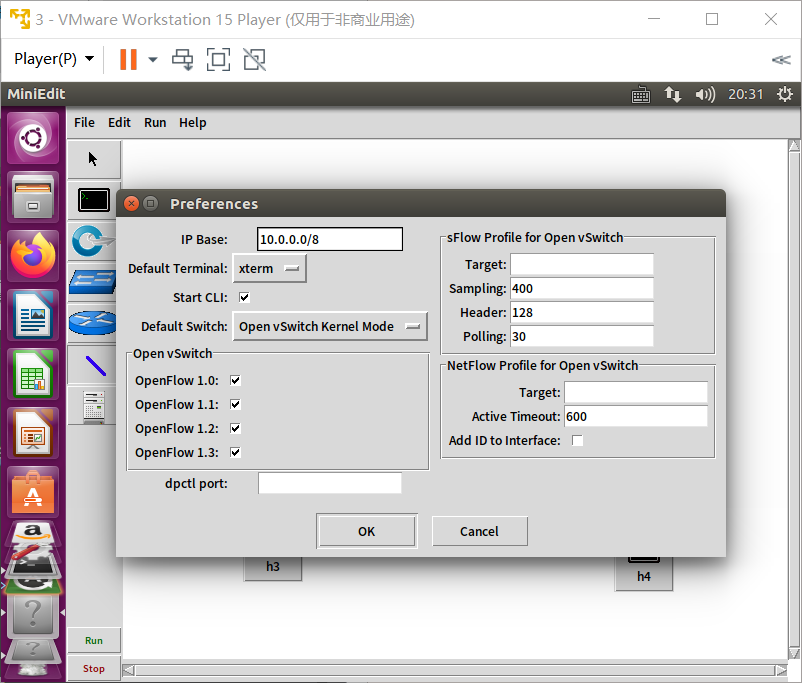
Task: Open the Run menu in MiniEdit
Action: 155,123
